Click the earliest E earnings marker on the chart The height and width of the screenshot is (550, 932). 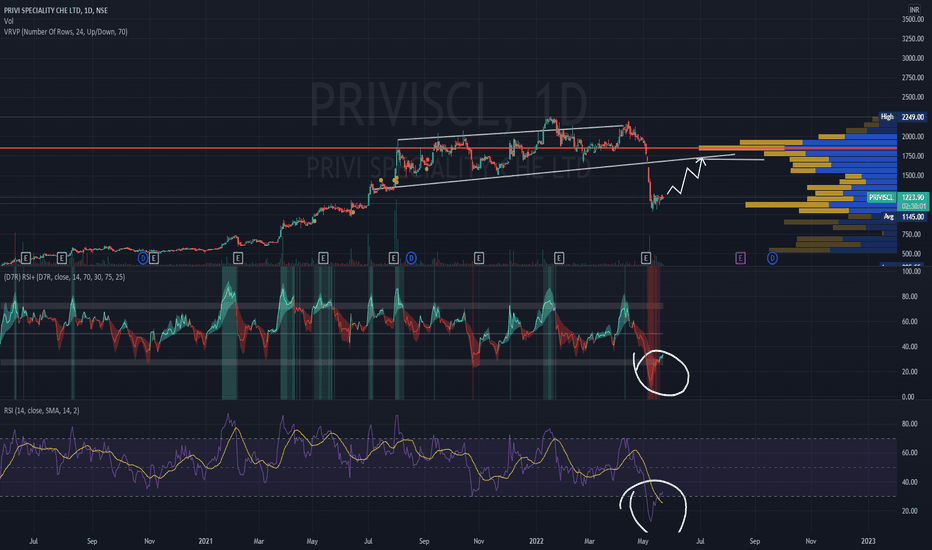click(x=26, y=258)
